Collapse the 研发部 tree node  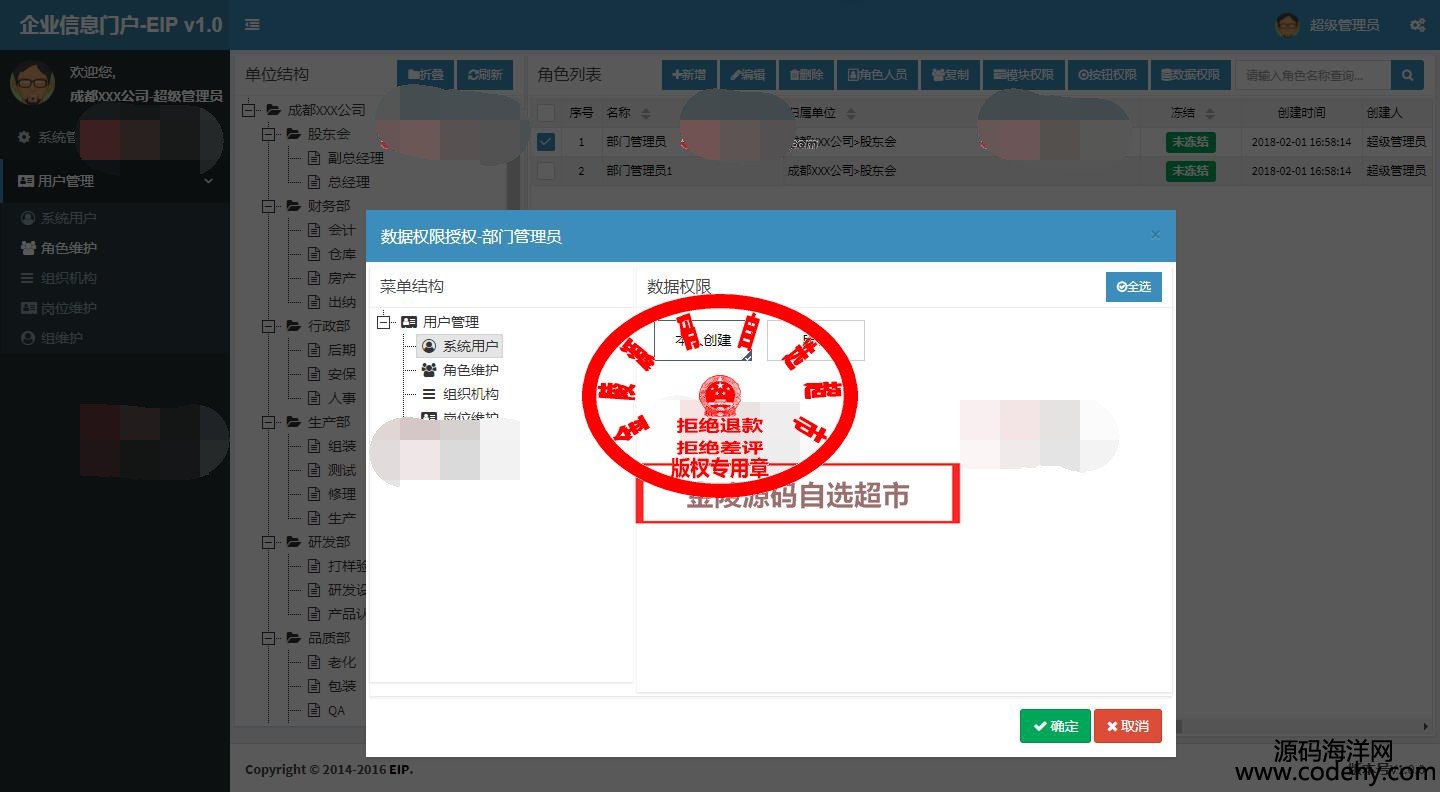click(268, 542)
